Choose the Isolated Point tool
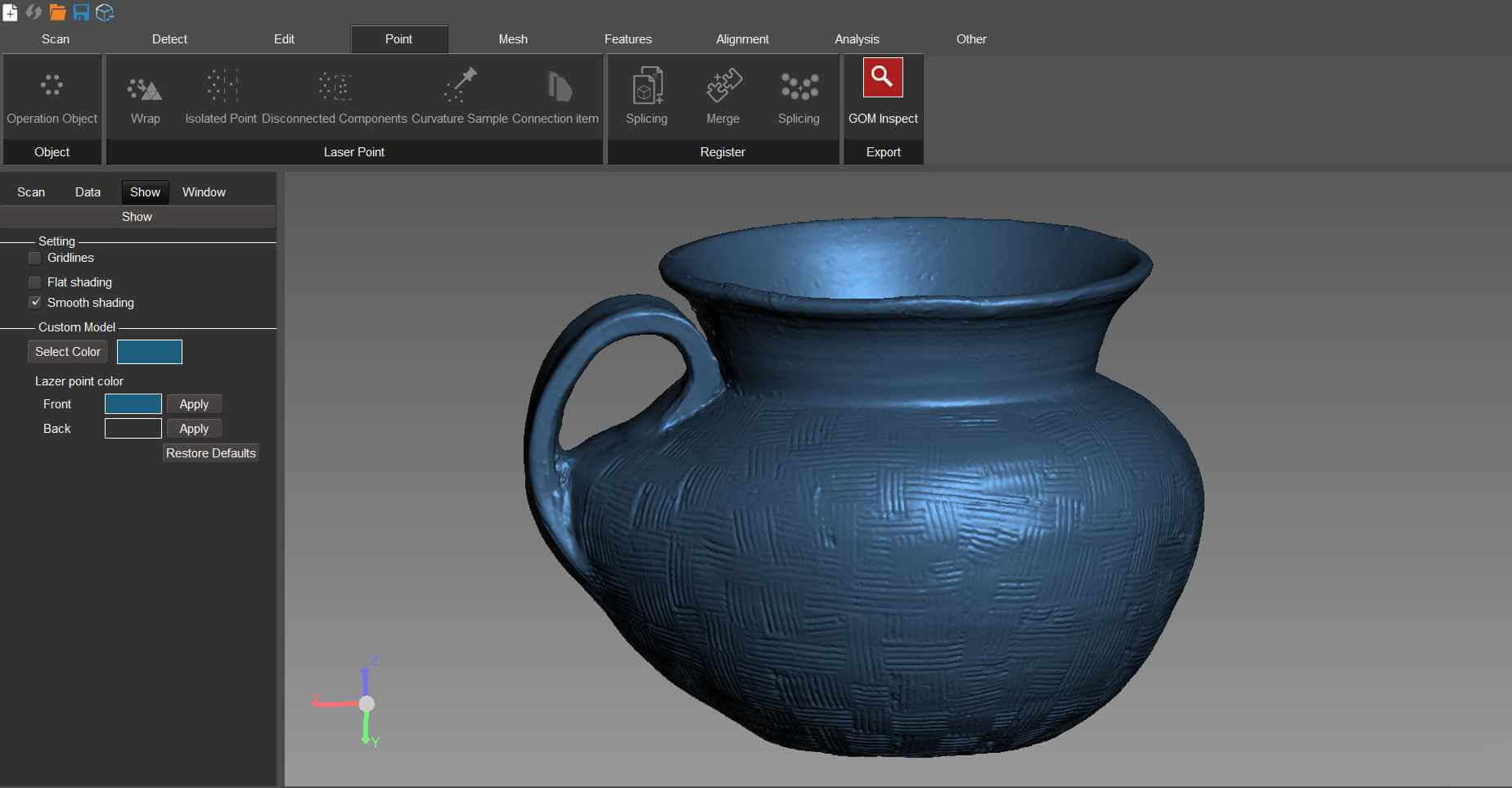 221,97
